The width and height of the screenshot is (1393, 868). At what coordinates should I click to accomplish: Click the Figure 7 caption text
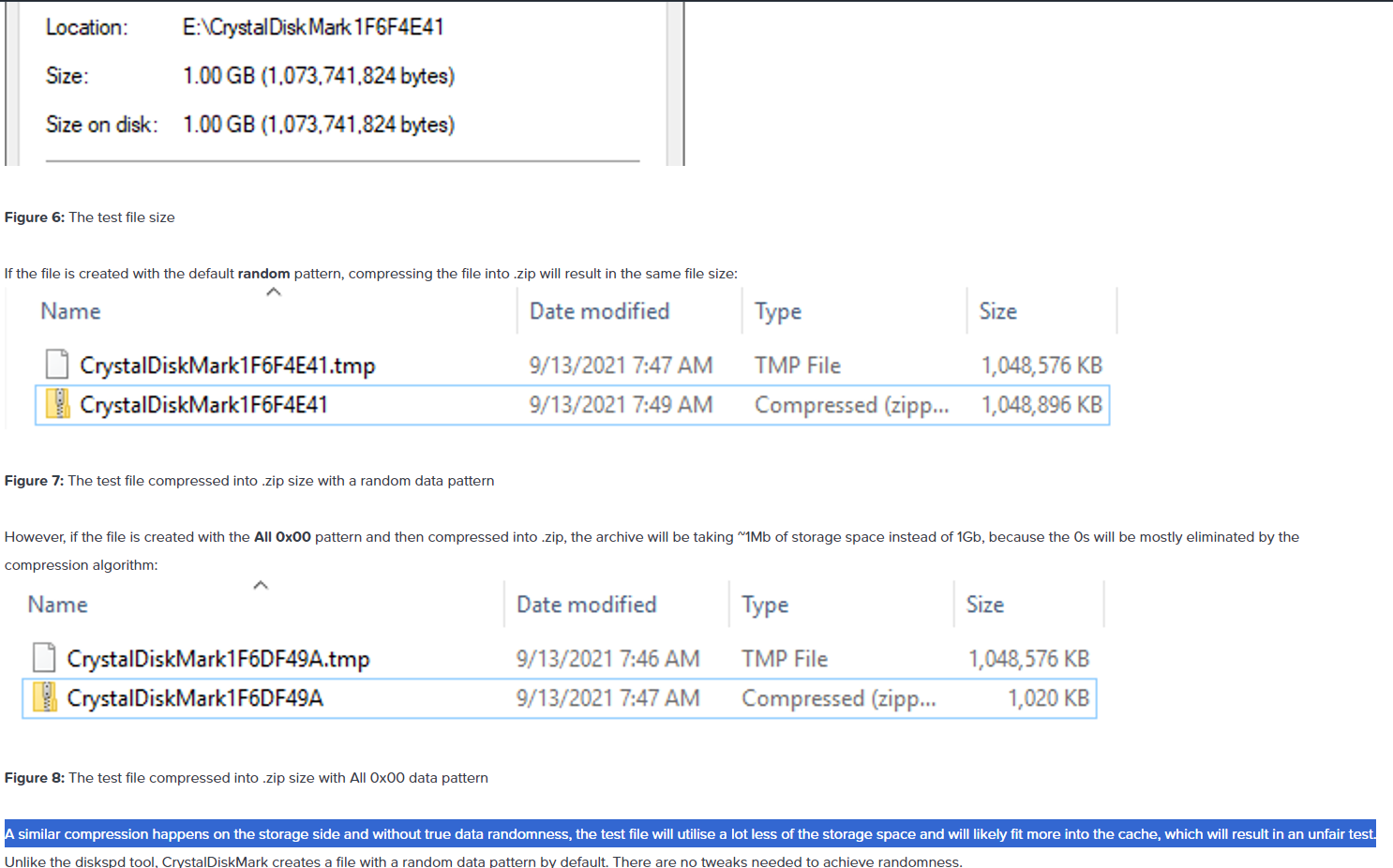point(249,481)
